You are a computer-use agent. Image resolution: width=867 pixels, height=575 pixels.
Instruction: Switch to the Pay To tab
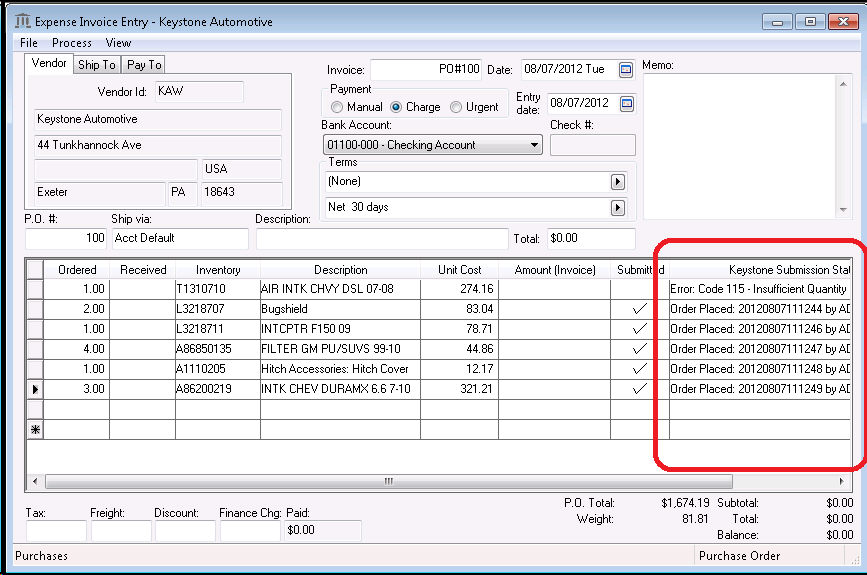point(144,65)
